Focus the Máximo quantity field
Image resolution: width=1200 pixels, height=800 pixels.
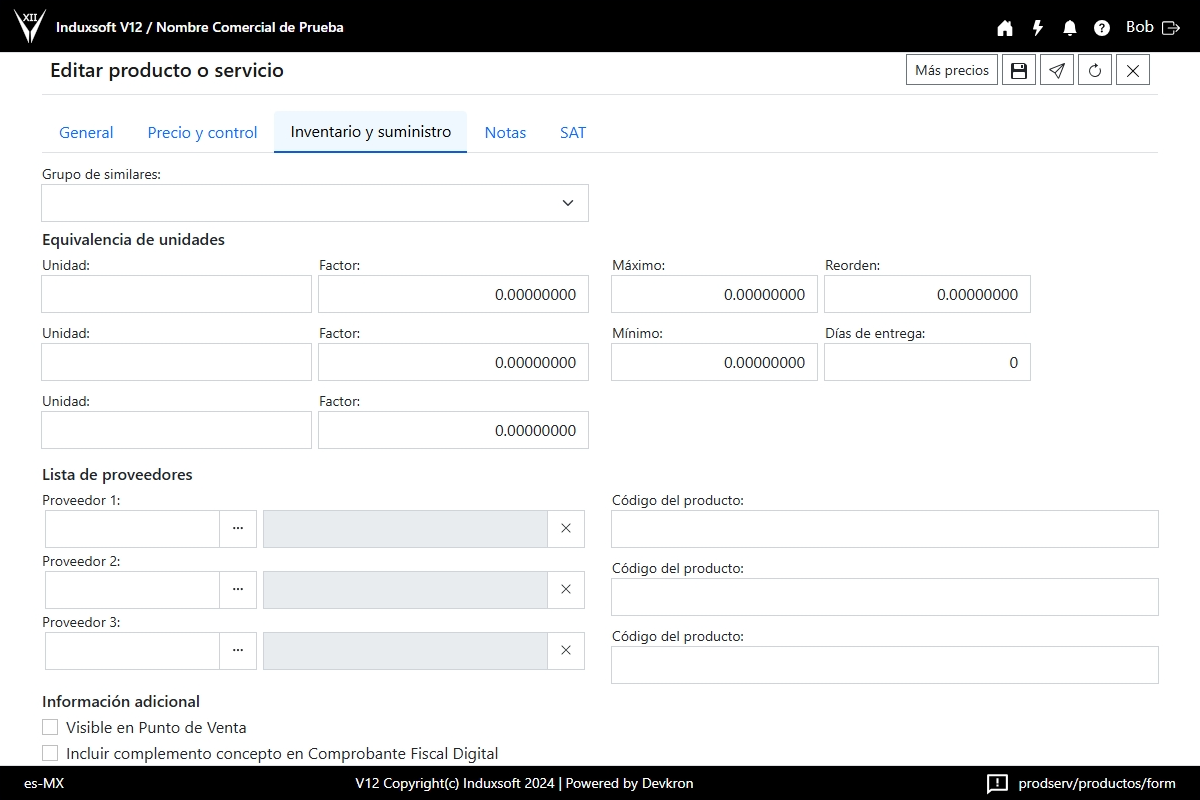point(714,294)
